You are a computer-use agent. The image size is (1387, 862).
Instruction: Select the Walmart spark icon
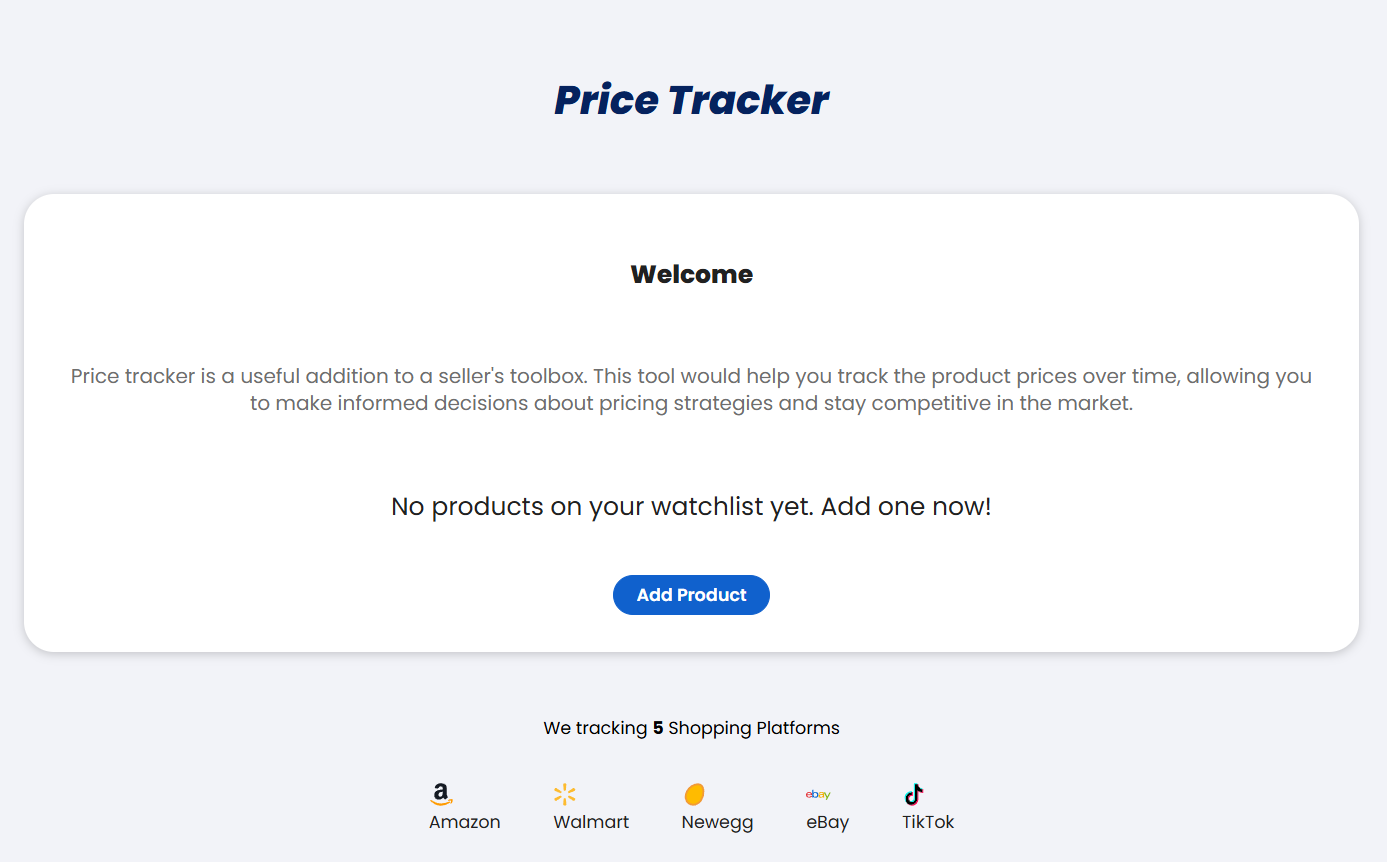(565, 795)
